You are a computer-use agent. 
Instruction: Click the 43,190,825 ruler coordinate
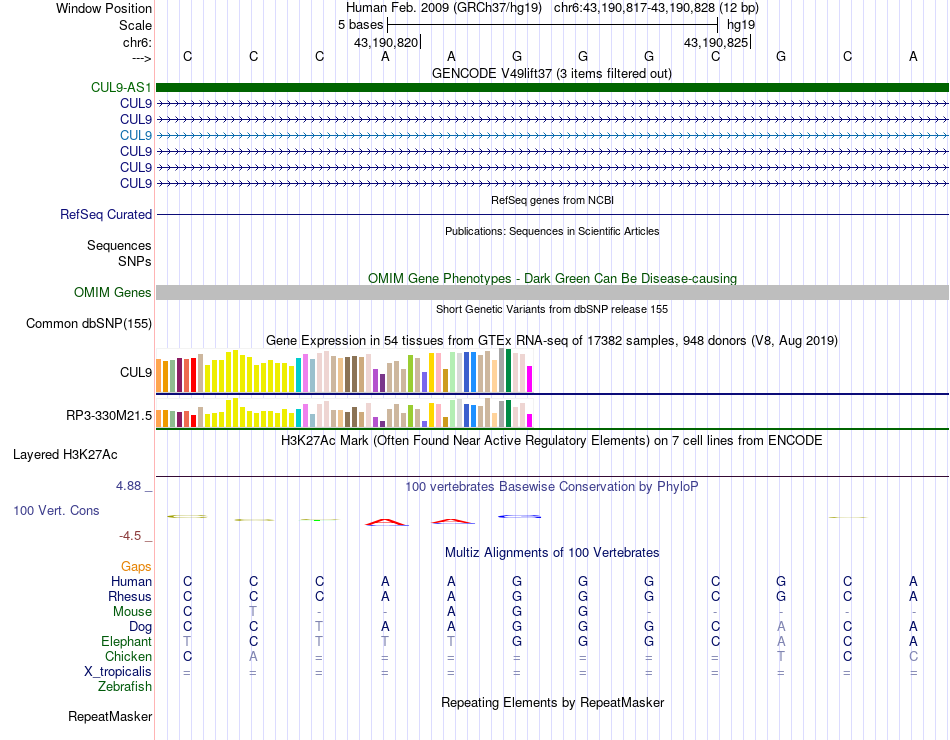coord(716,42)
